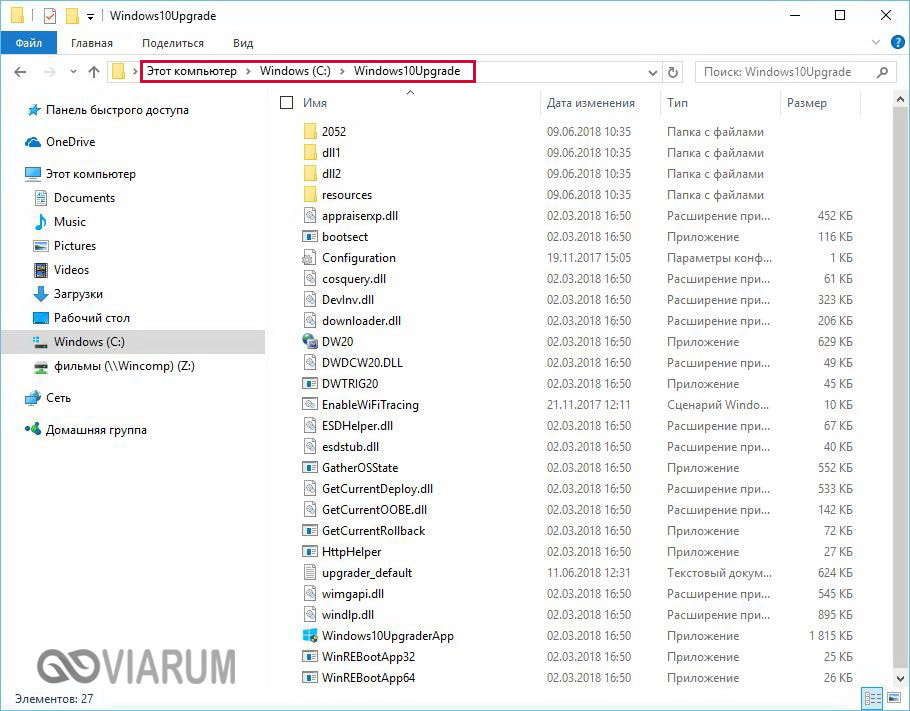Viewport: 910px width, 711px height.
Task: Click the quick access star icon
Action: pos(34,110)
